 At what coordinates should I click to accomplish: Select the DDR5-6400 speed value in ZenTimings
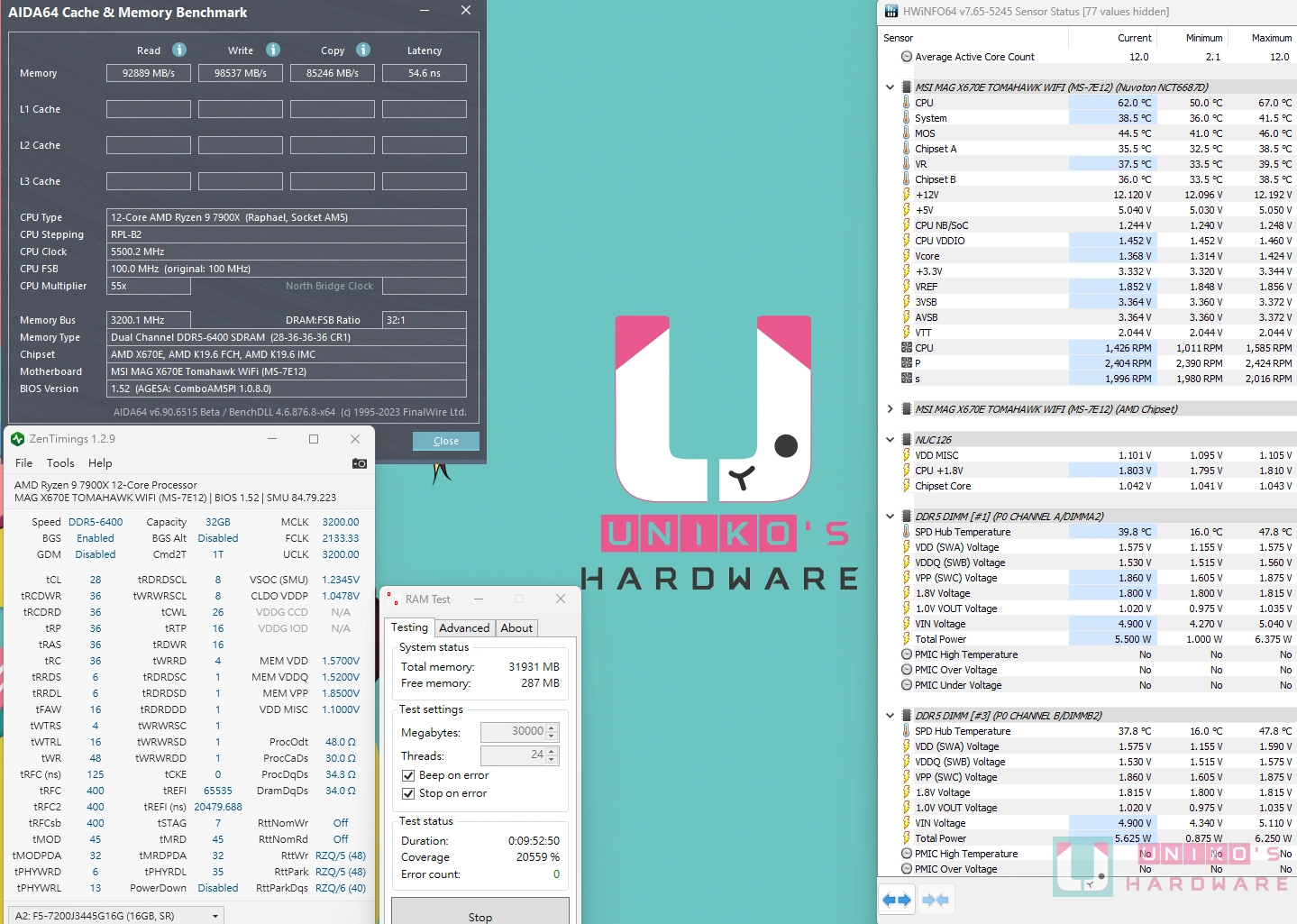[x=96, y=522]
